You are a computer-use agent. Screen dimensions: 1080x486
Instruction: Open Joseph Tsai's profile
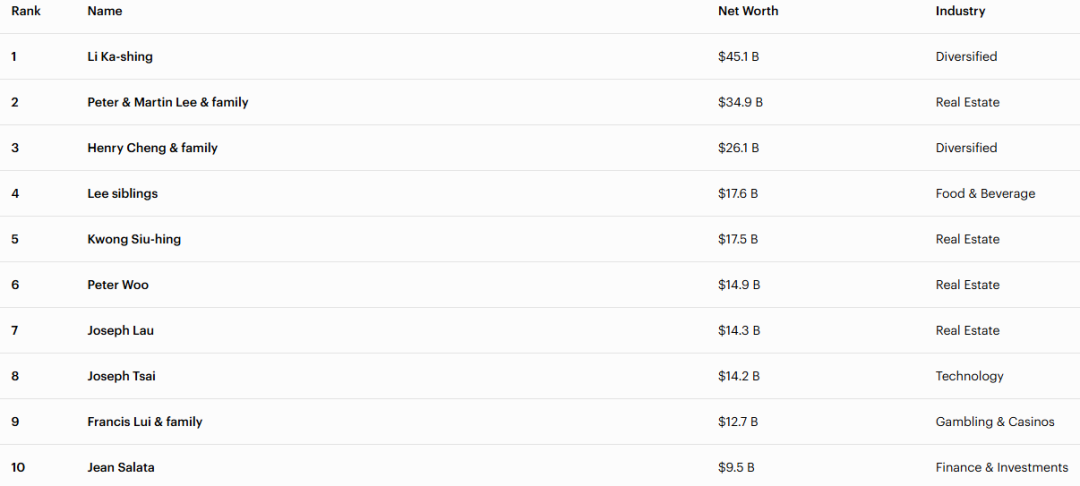pyautogui.click(x=121, y=376)
